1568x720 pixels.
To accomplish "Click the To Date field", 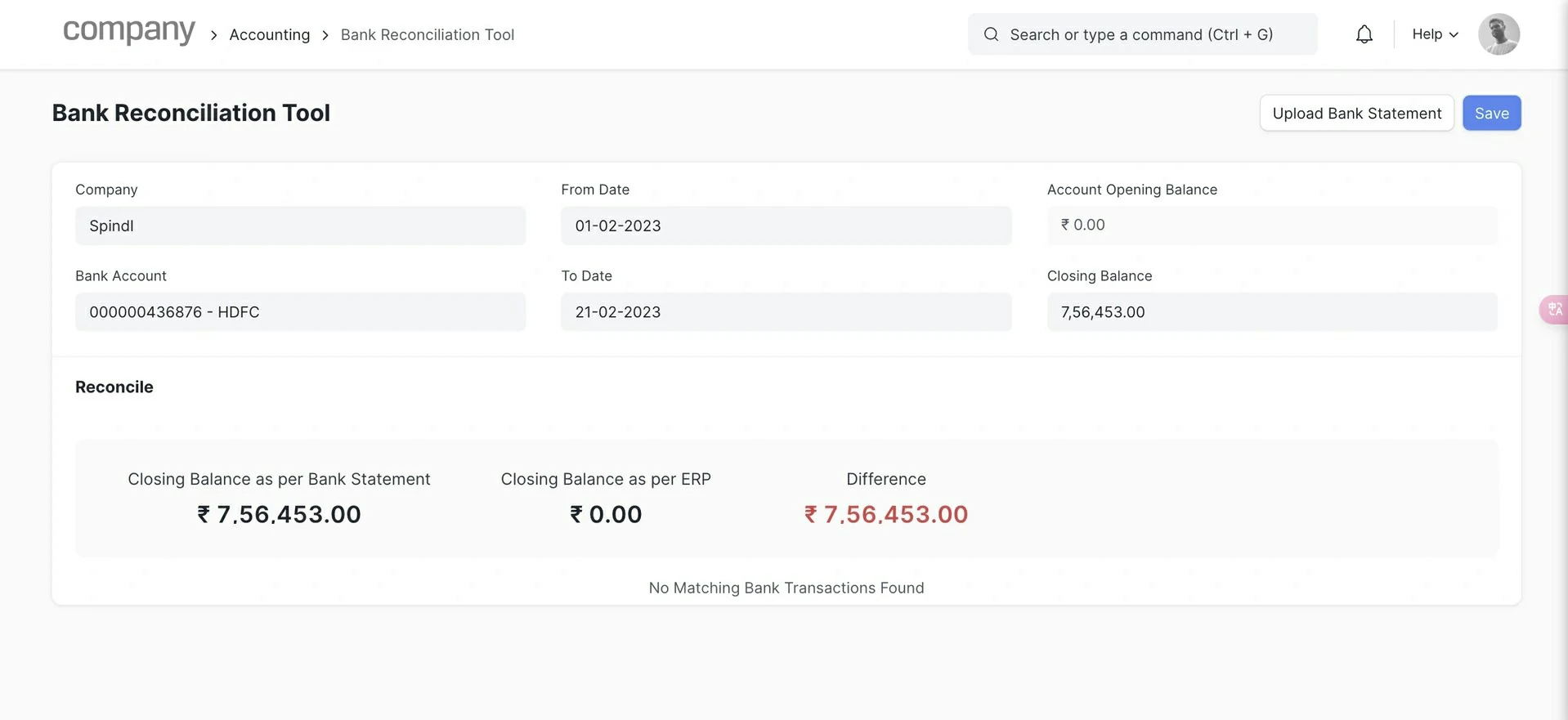I will (785, 312).
